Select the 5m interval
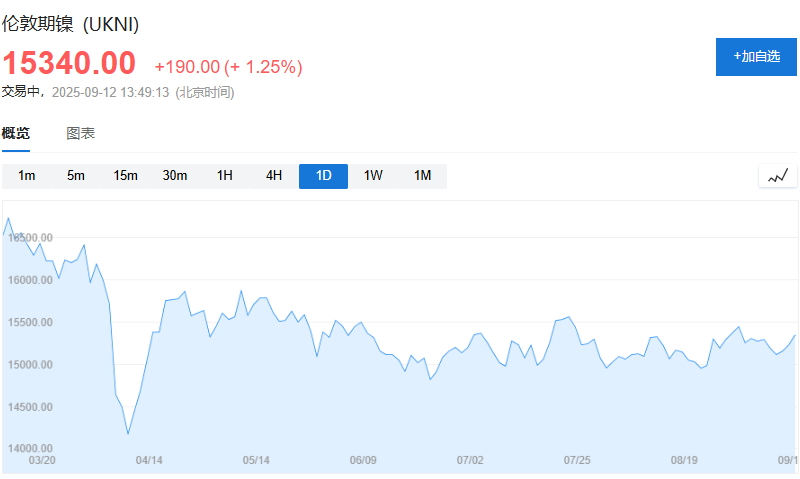Viewport: 800px width, 479px height. tap(76, 176)
